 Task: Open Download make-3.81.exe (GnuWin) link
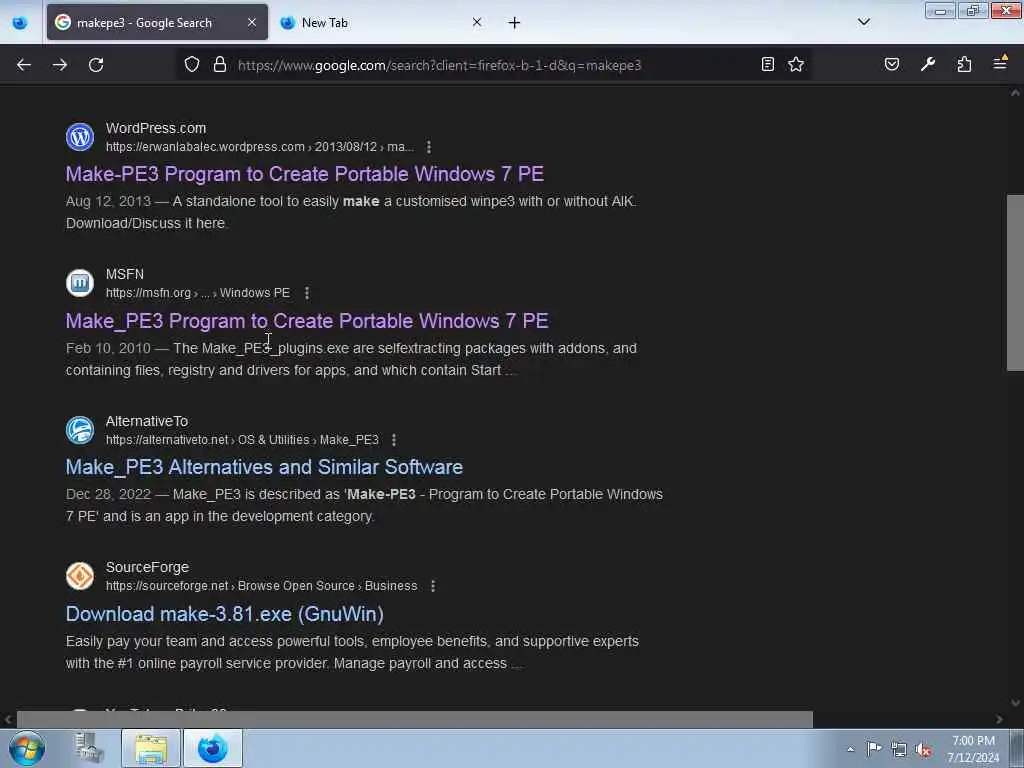tap(225, 614)
